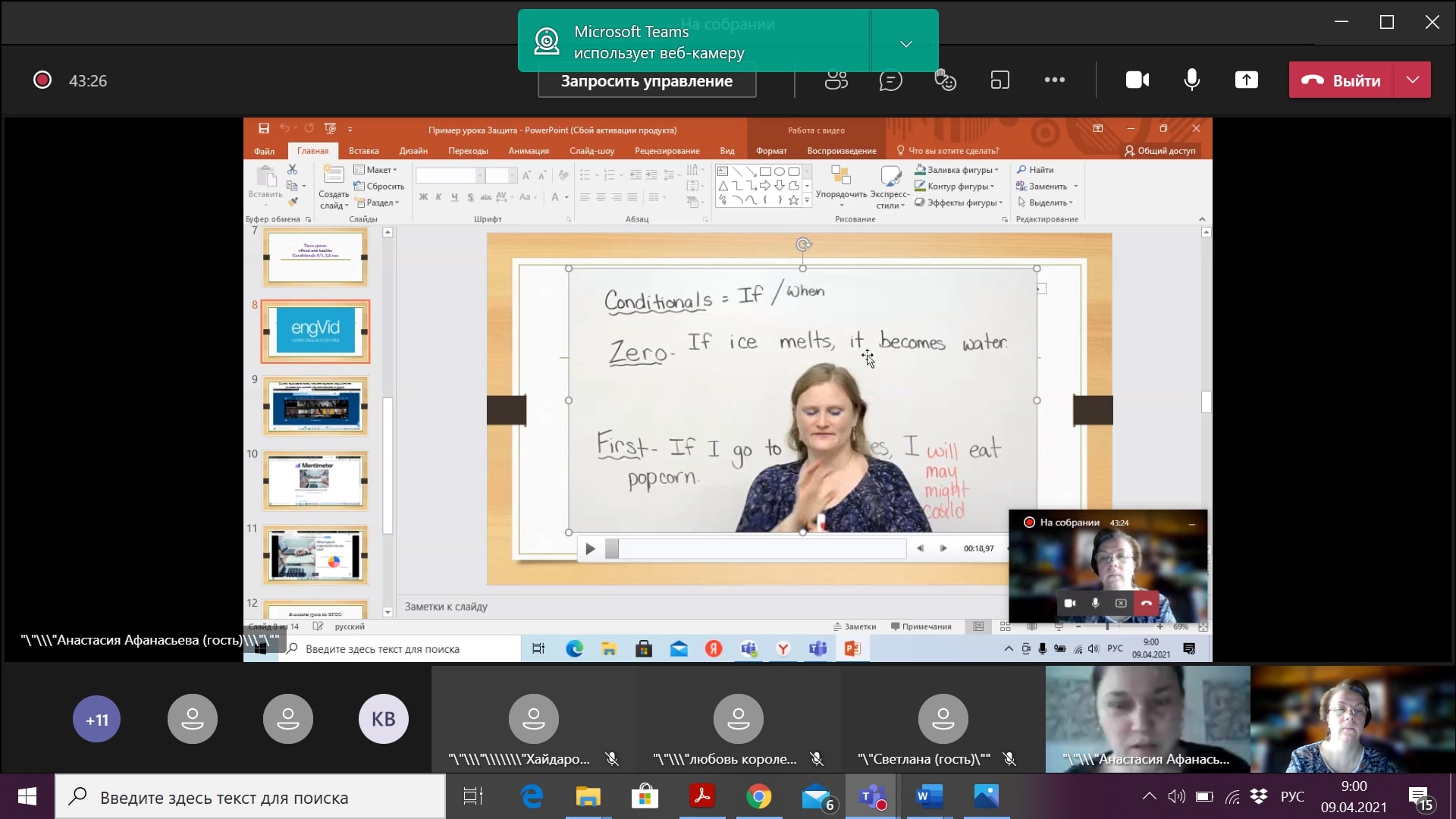This screenshot has height=819, width=1456.
Task: Open more actions ellipsis menu
Action: tap(1054, 80)
